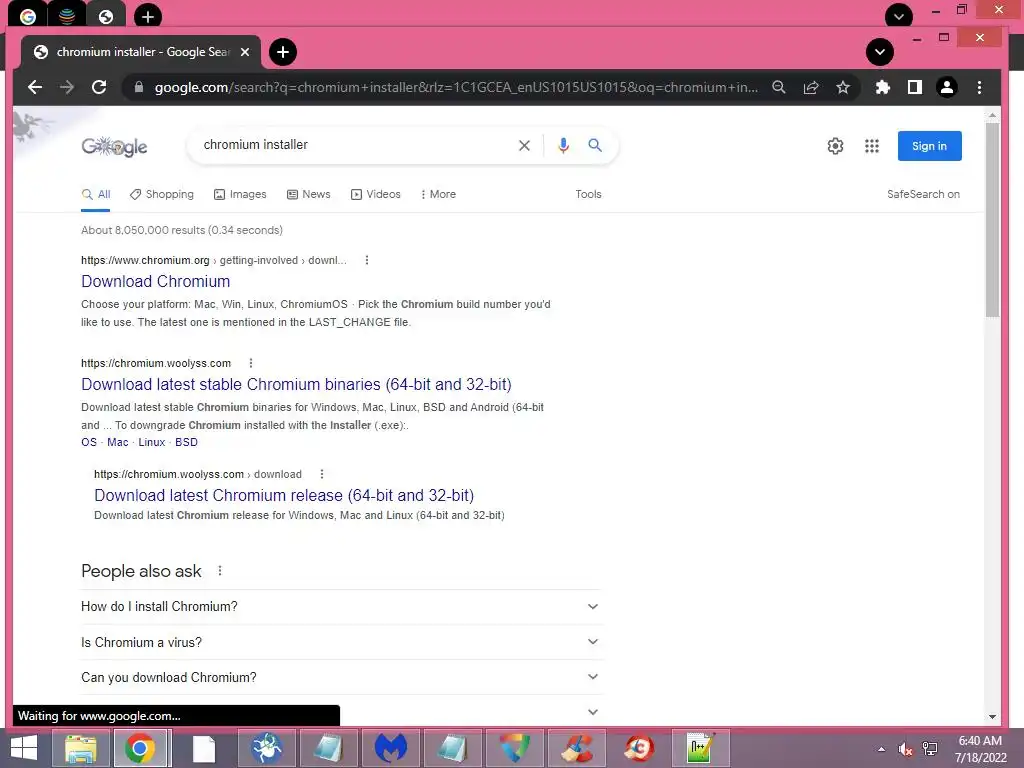The image size is (1024, 768).
Task: Click scrollbar down arrow
Action: 992,716
